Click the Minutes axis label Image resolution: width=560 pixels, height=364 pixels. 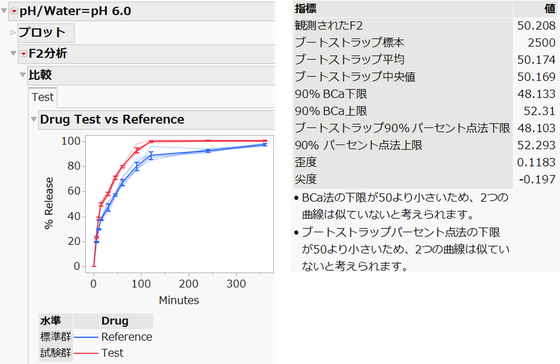179,300
